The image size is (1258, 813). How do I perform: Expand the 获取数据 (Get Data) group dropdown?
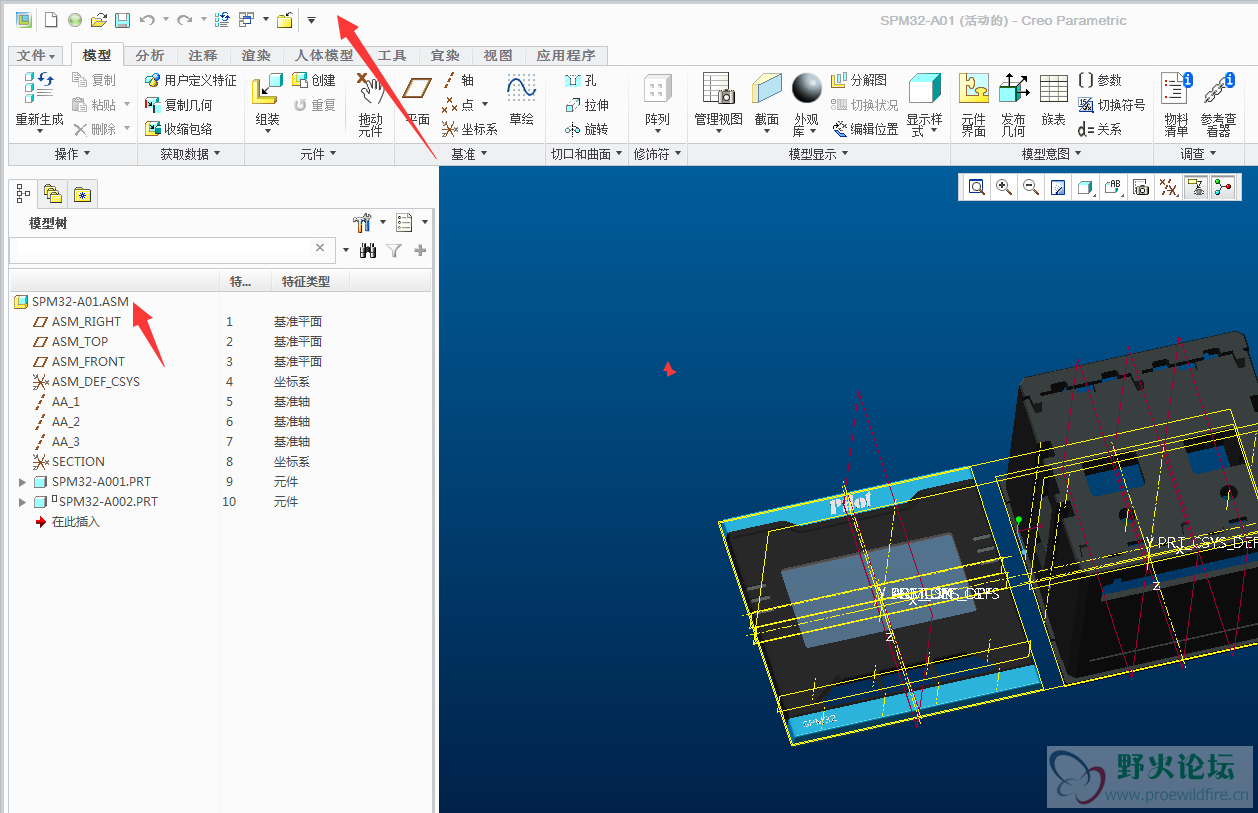click(190, 154)
